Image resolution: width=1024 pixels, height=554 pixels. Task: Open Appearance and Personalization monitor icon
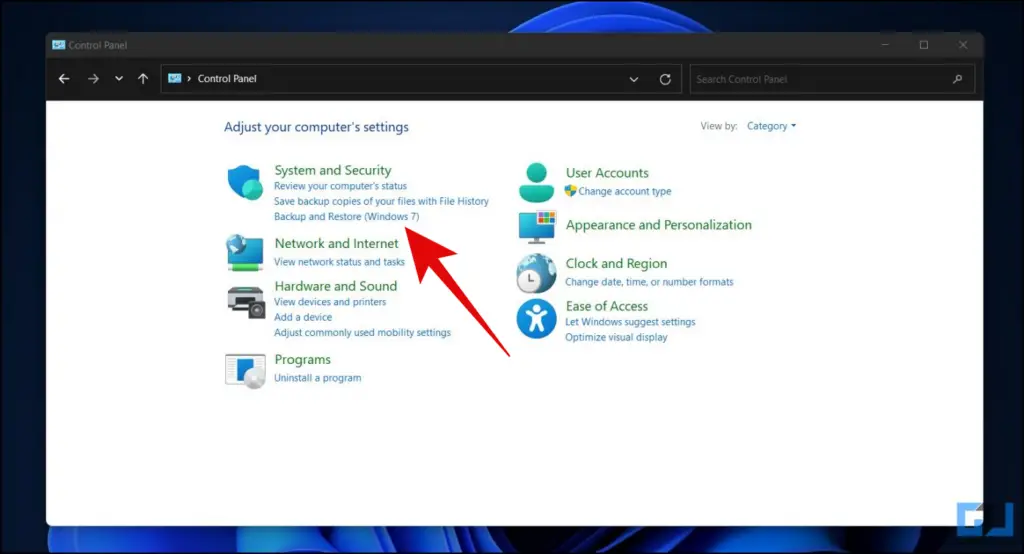[x=536, y=227]
